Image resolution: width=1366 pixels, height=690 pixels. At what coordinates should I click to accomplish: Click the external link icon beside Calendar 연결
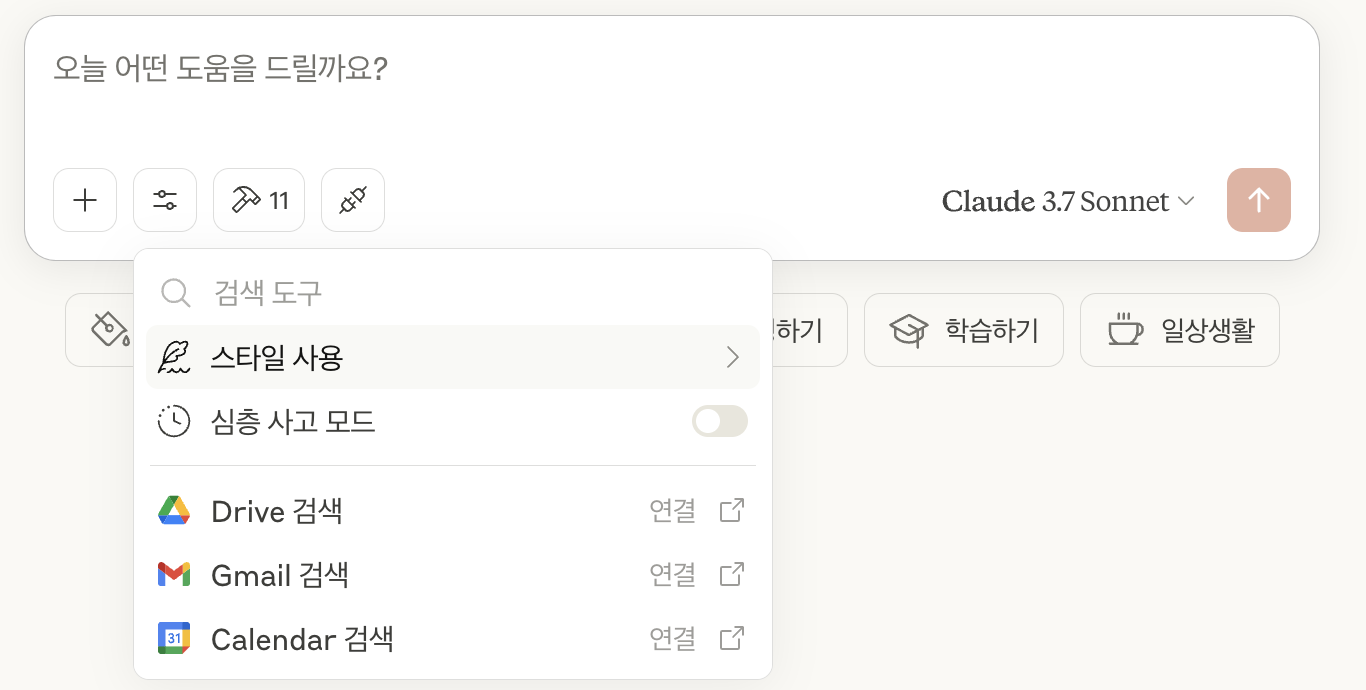click(x=732, y=638)
